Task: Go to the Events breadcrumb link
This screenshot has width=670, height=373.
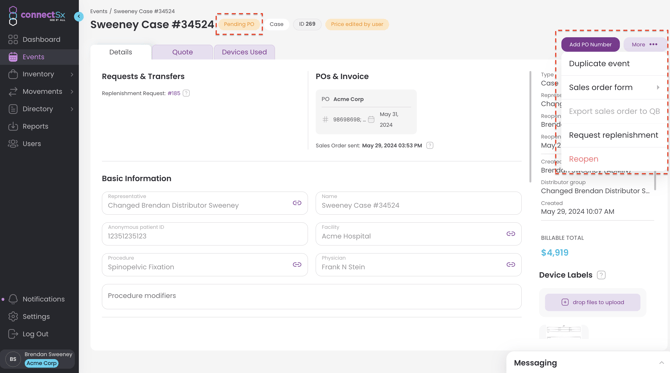Action: point(98,11)
